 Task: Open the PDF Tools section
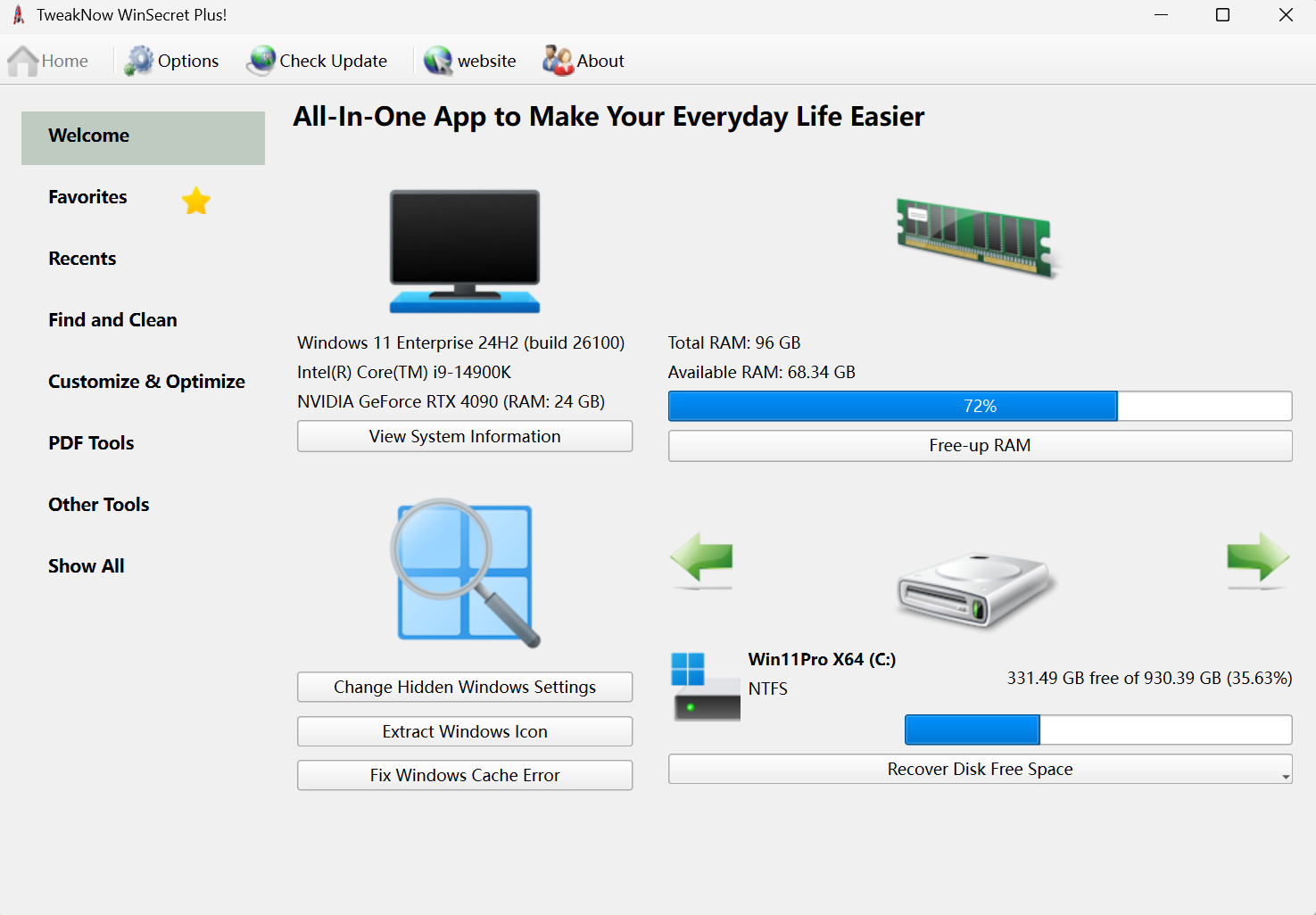[91, 443]
